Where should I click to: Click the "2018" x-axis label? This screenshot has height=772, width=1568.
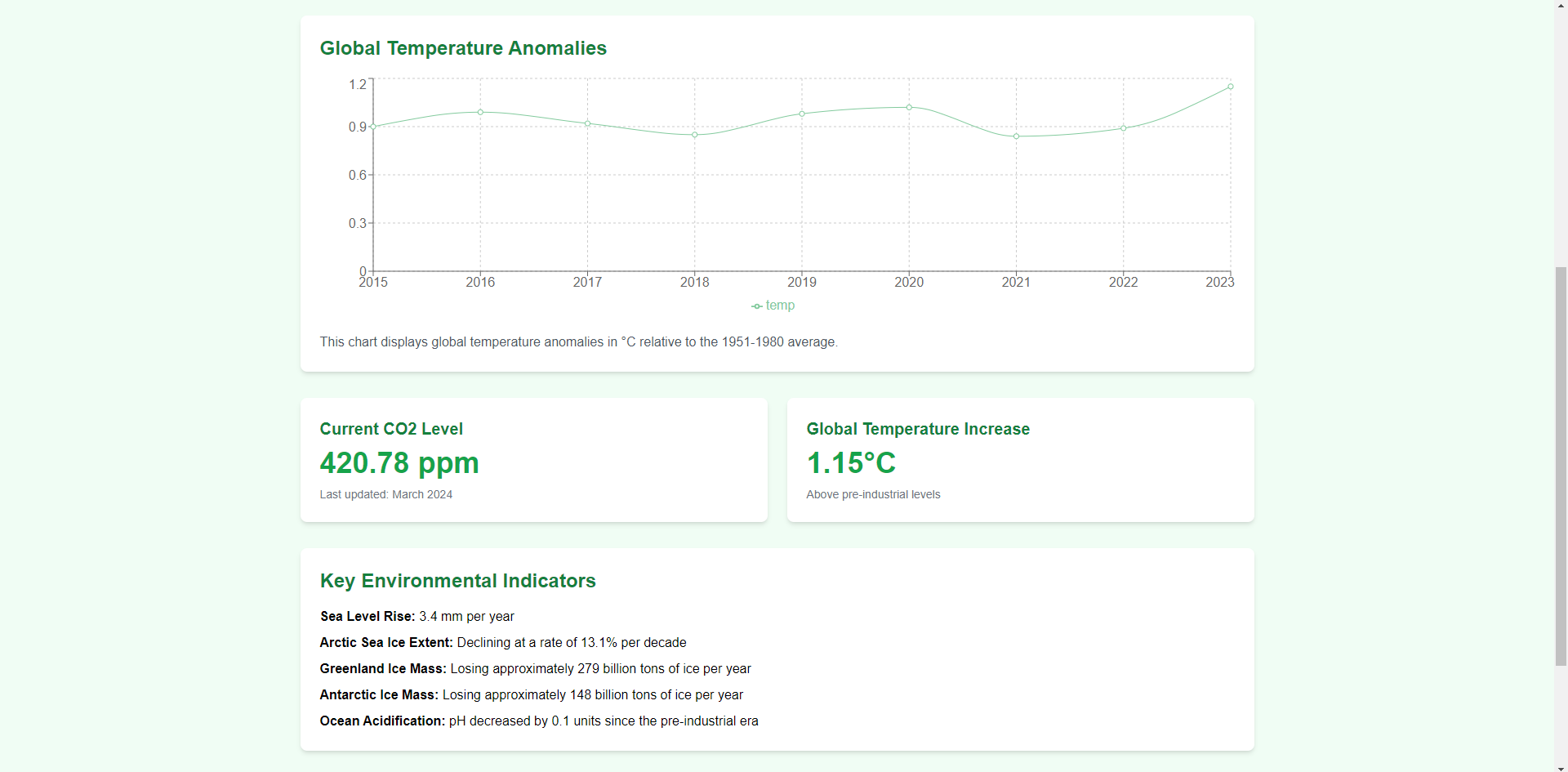click(x=695, y=282)
